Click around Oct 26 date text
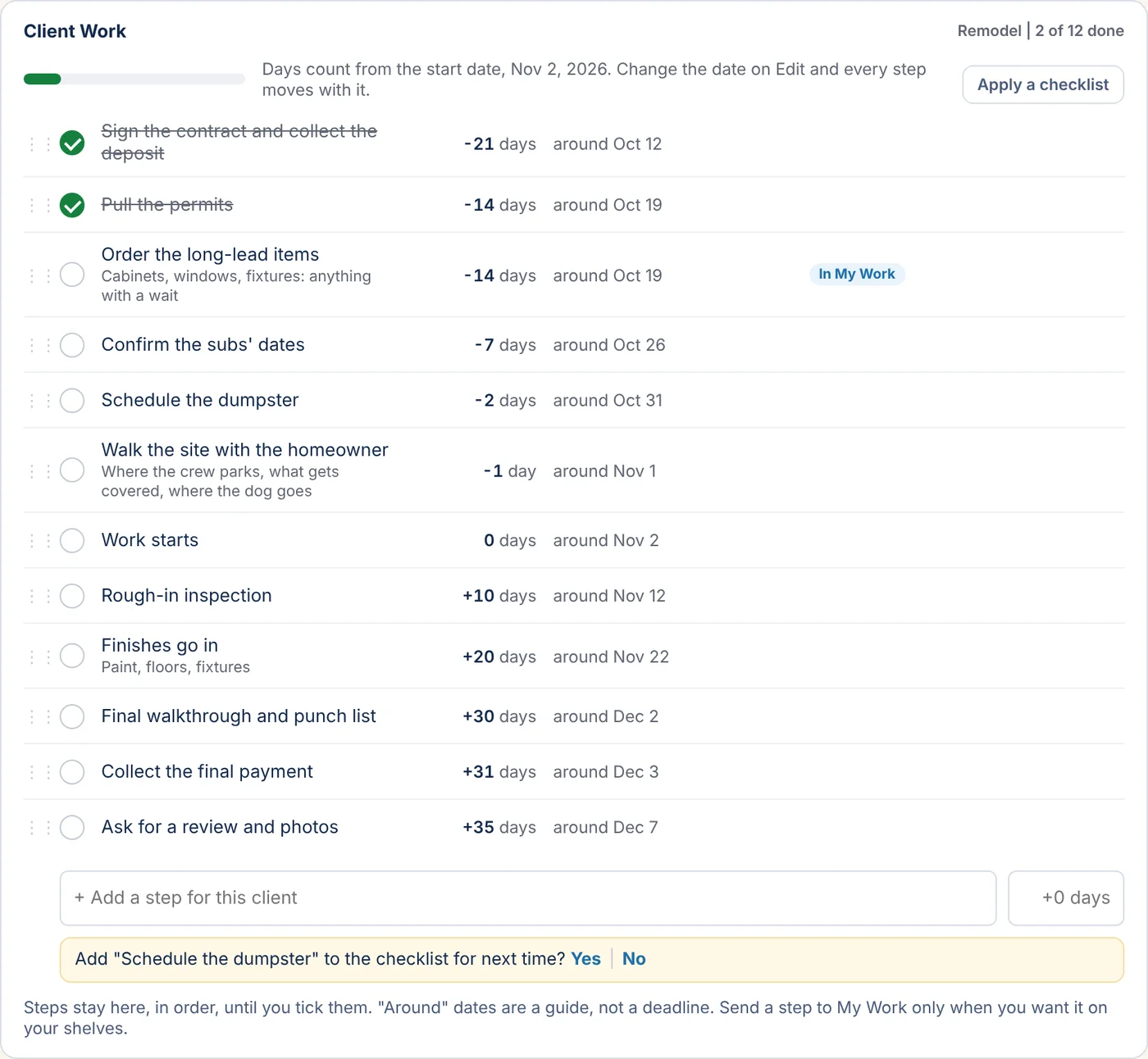The width and height of the screenshot is (1148, 1059). (x=609, y=345)
